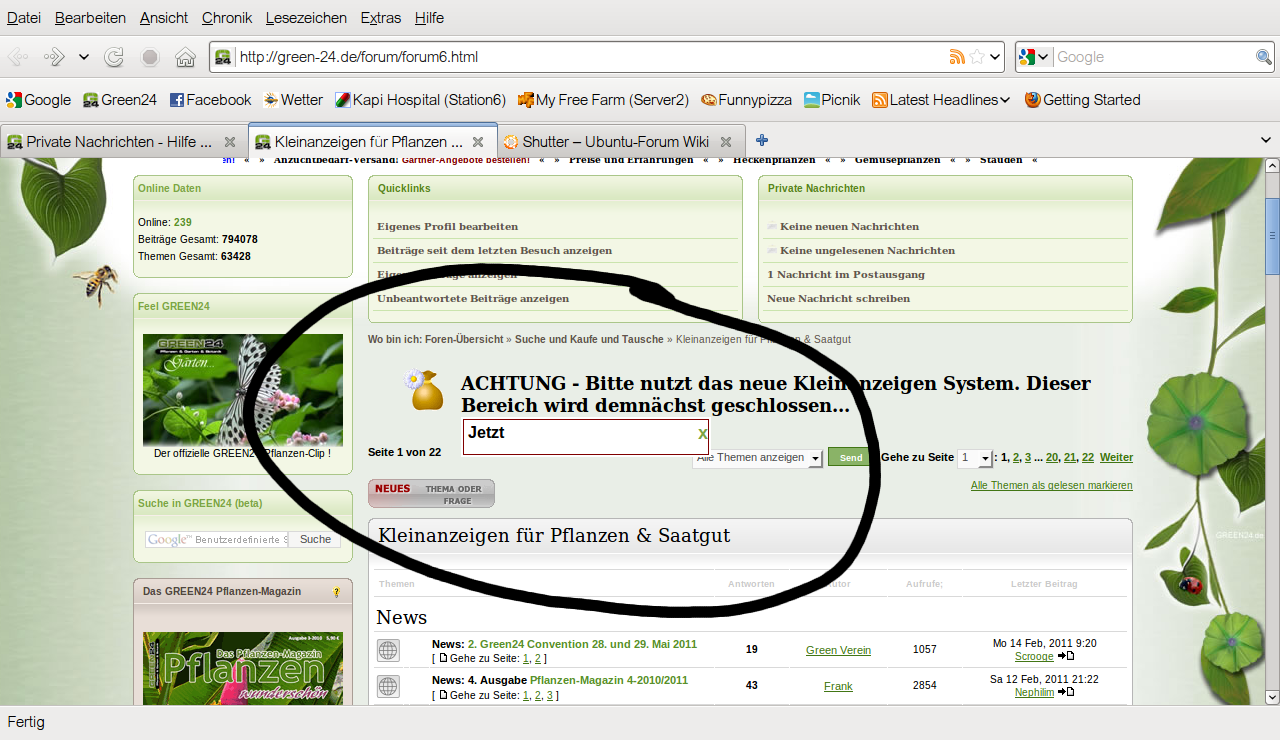Click the search magnifier icon
The width and height of the screenshot is (1280, 740).
pos(1264,57)
